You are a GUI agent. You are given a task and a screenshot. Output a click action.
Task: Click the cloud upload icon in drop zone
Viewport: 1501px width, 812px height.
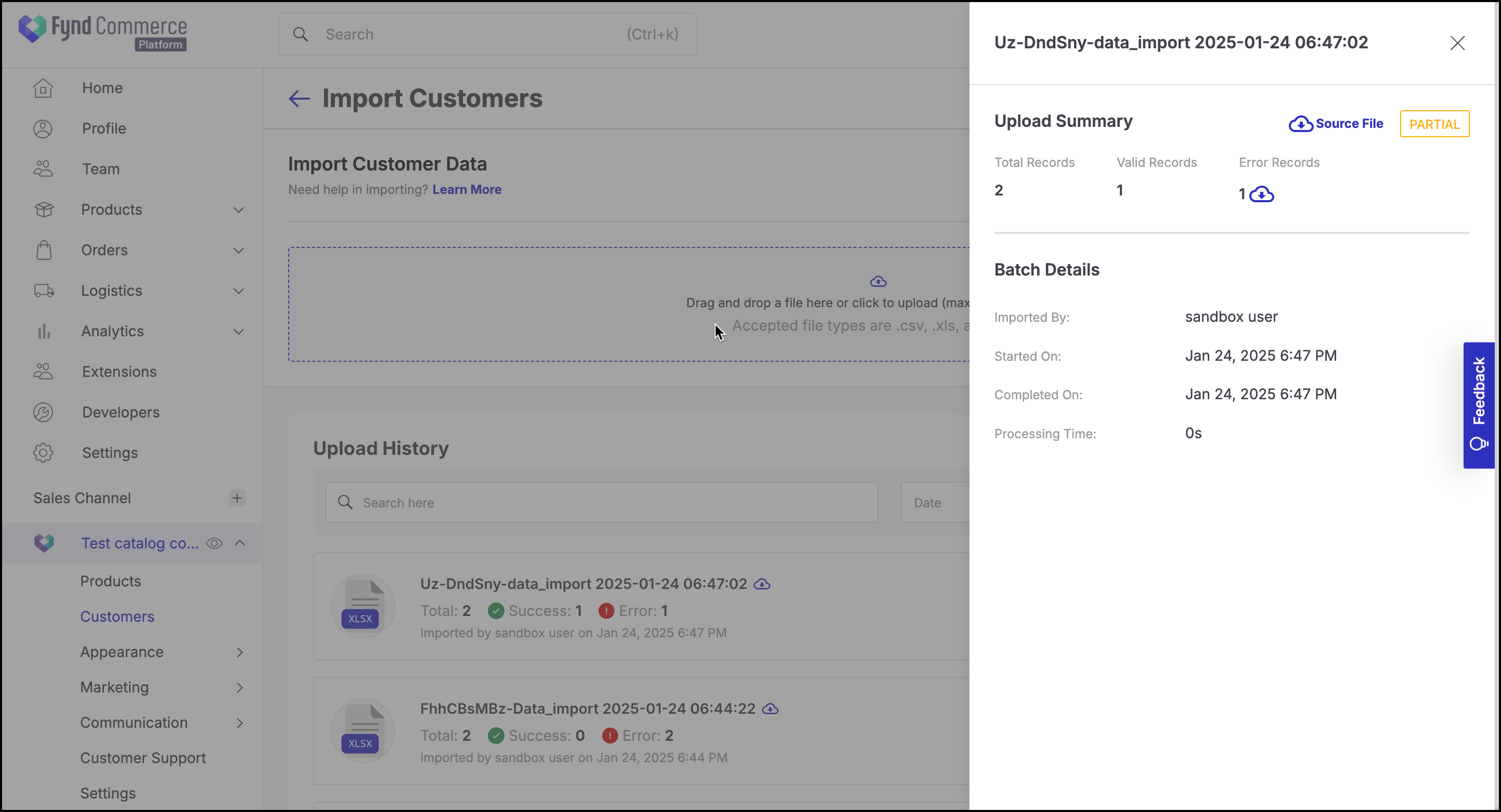[878, 281]
